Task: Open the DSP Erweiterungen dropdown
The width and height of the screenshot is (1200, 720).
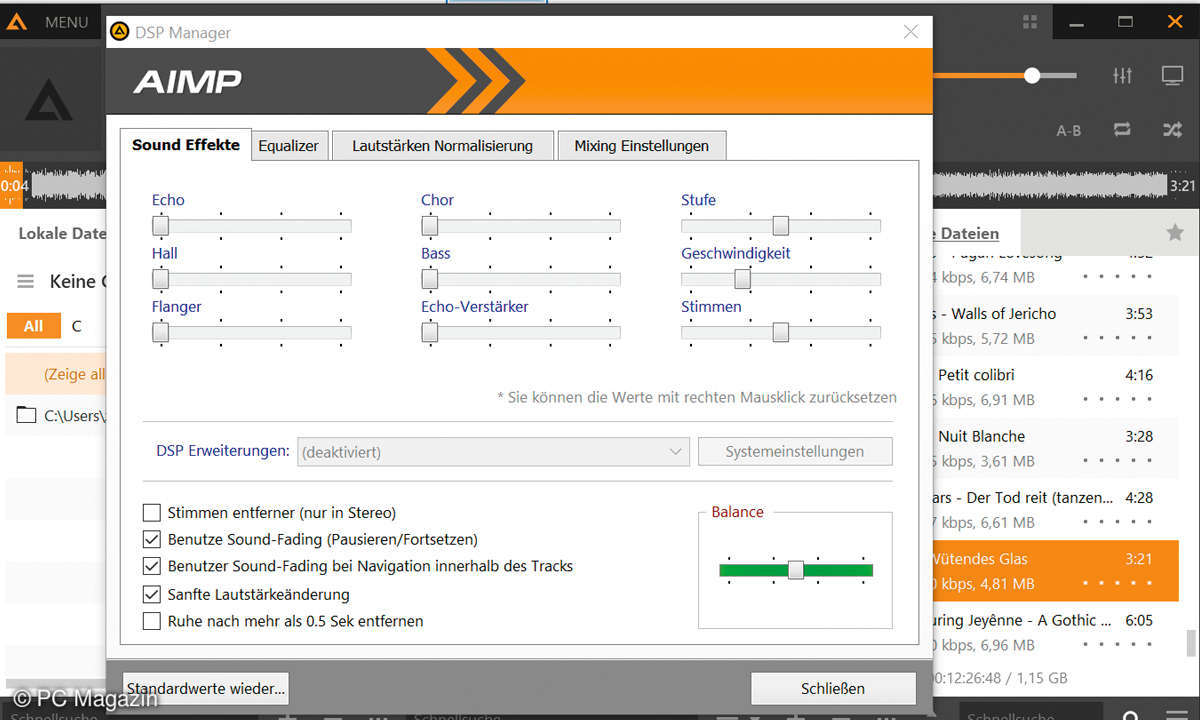Action: click(493, 452)
